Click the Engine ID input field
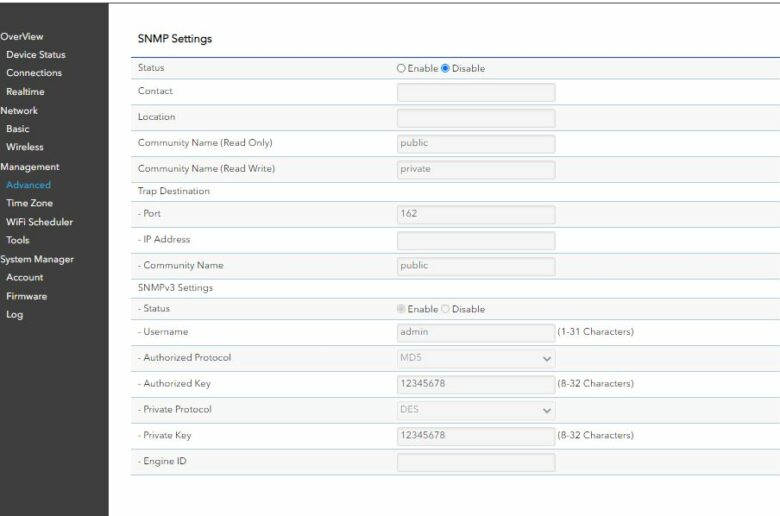 tap(476, 462)
